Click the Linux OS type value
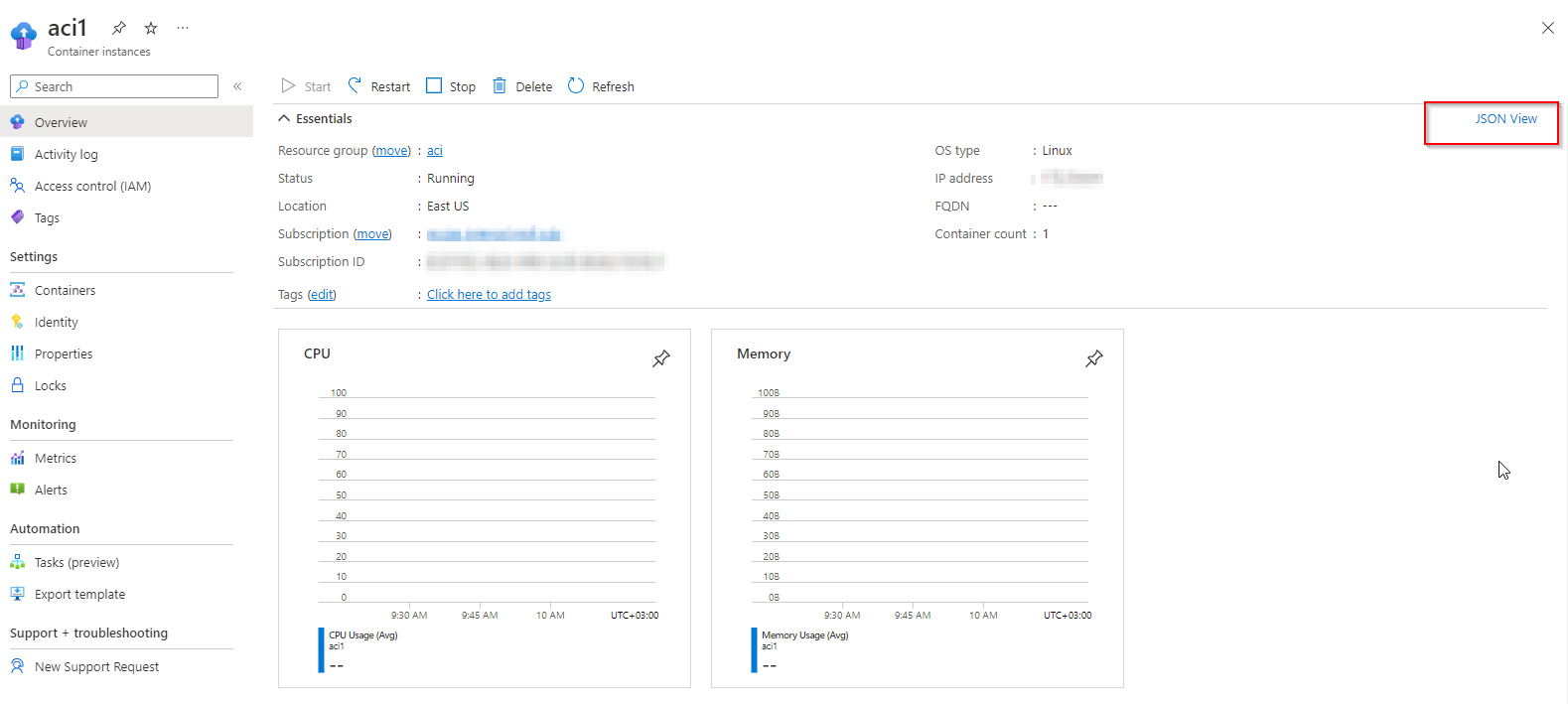1568x704 pixels. coord(1057,151)
